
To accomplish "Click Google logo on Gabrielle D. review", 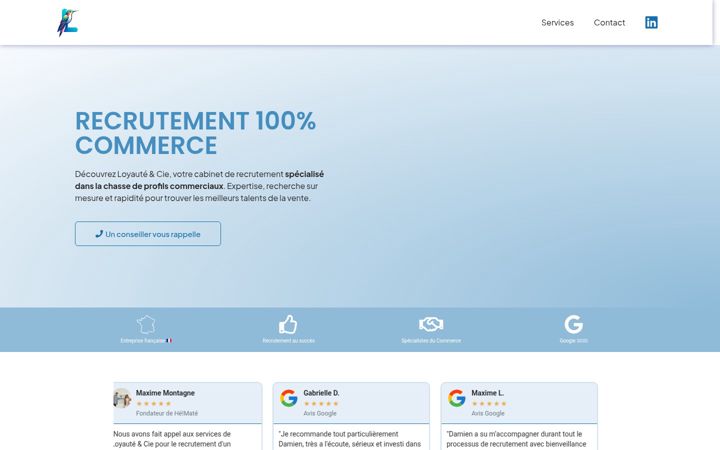I will pyautogui.click(x=289, y=398).
